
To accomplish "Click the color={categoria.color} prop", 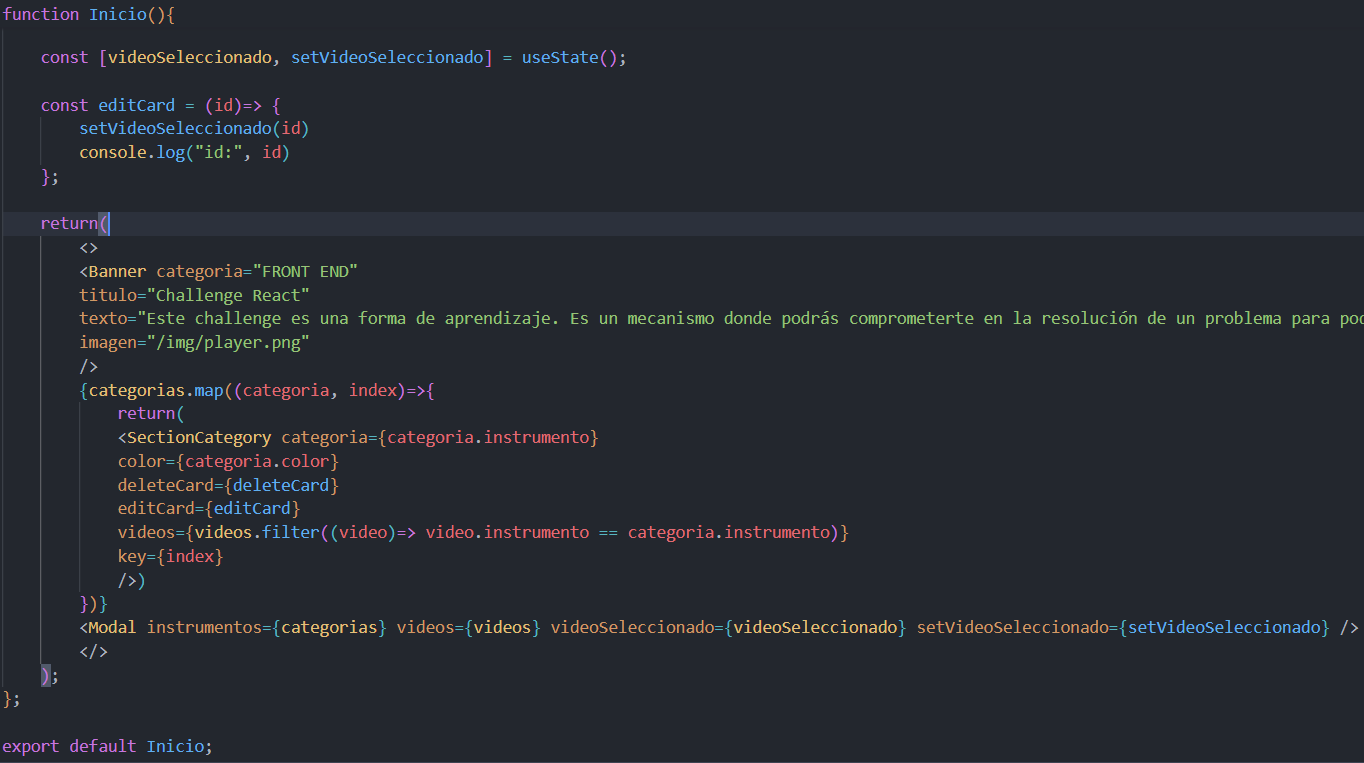I will point(228,462).
